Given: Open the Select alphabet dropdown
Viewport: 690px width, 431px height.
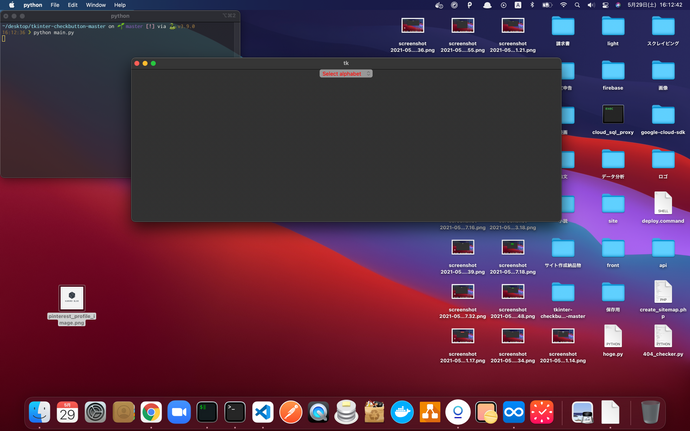Looking at the screenshot, I should (346, 73).
